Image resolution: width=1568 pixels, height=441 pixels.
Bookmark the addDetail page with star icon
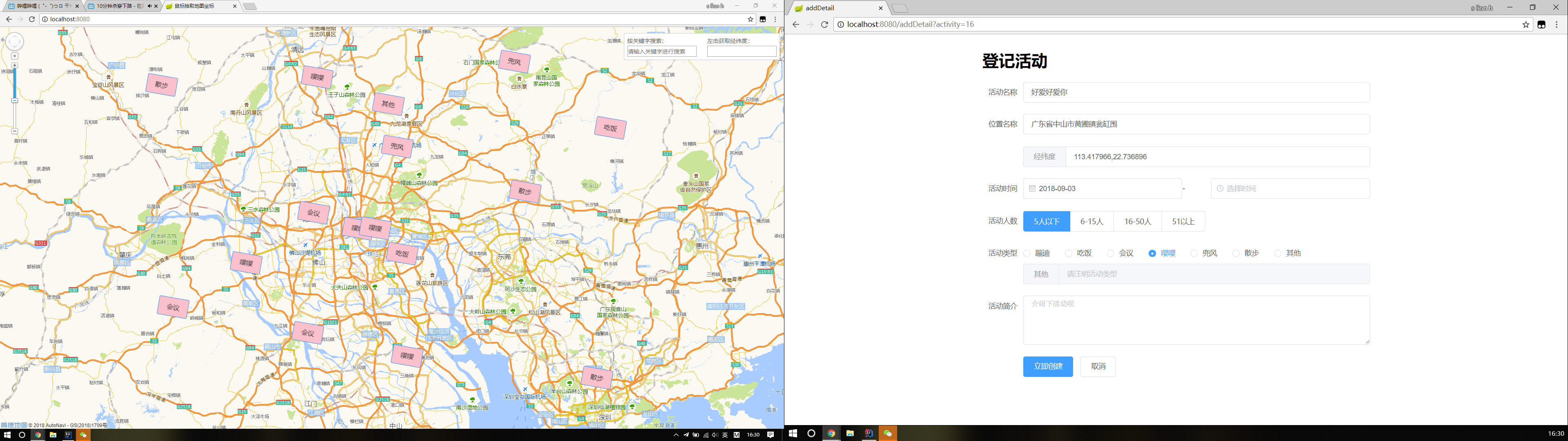[x=1526, y=24]
